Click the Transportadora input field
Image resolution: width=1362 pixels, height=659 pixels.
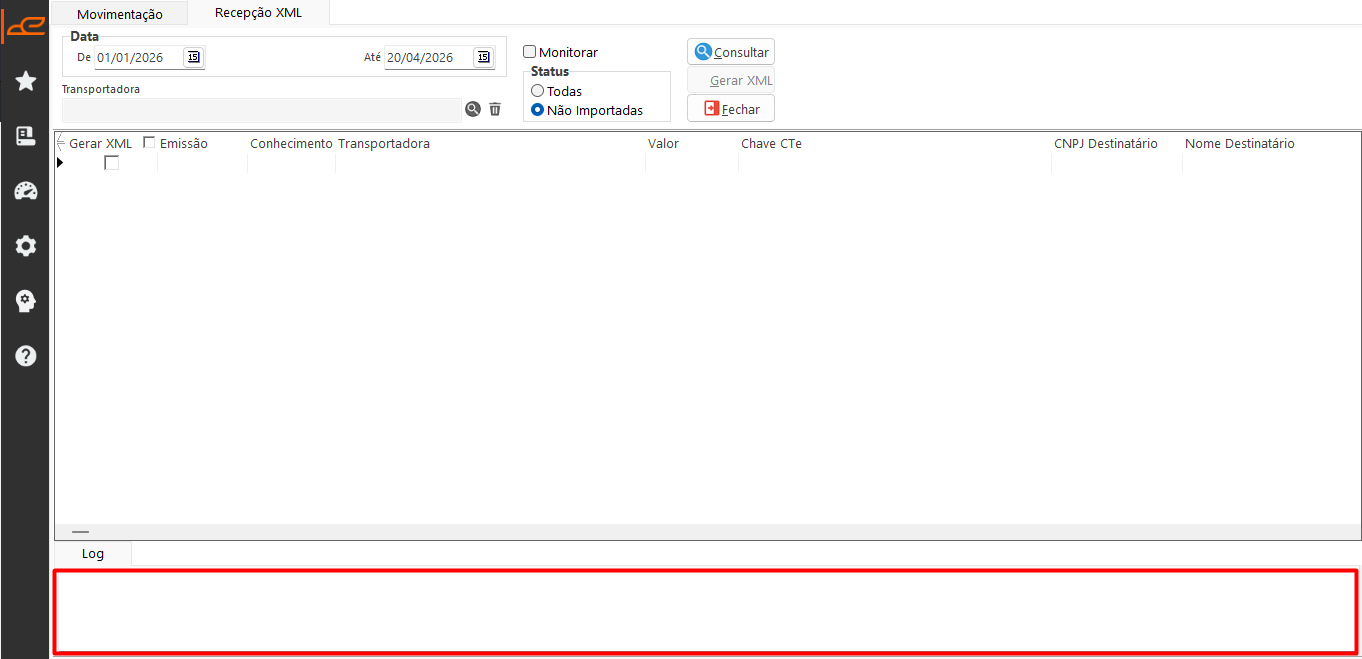click(x=261, y=109)
